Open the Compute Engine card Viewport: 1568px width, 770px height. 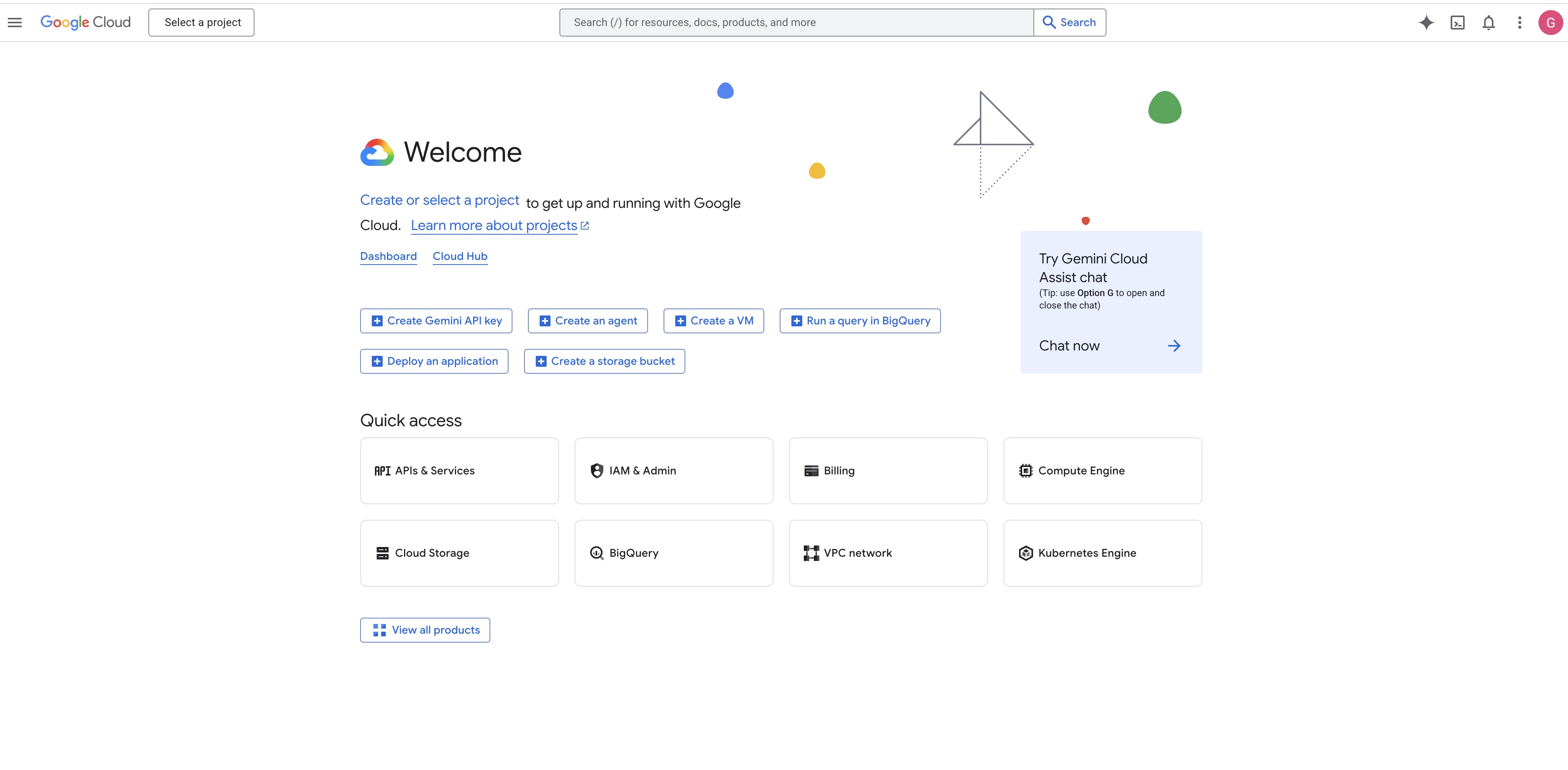pyautogui.click(x=1102, y=470)
